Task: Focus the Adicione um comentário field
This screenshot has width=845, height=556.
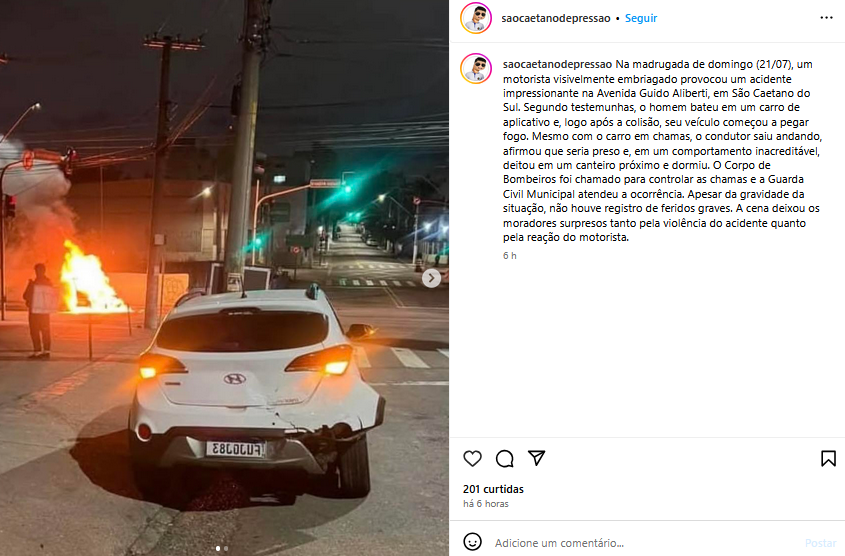Action: click(x=645, y=543)
